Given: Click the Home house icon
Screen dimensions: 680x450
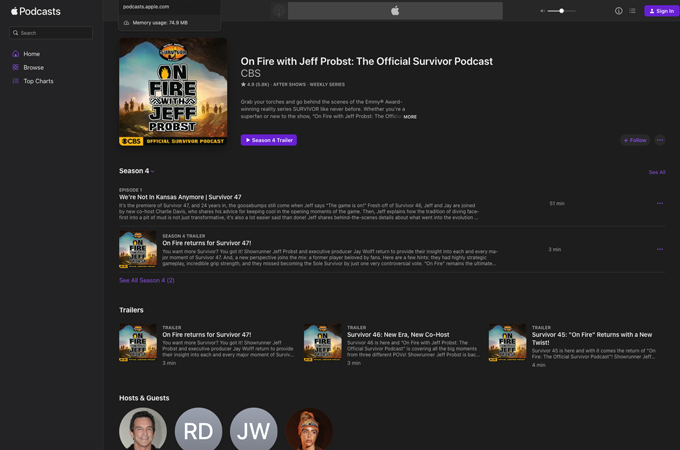Looking at the screenshot, I should (x=16, y=54).
